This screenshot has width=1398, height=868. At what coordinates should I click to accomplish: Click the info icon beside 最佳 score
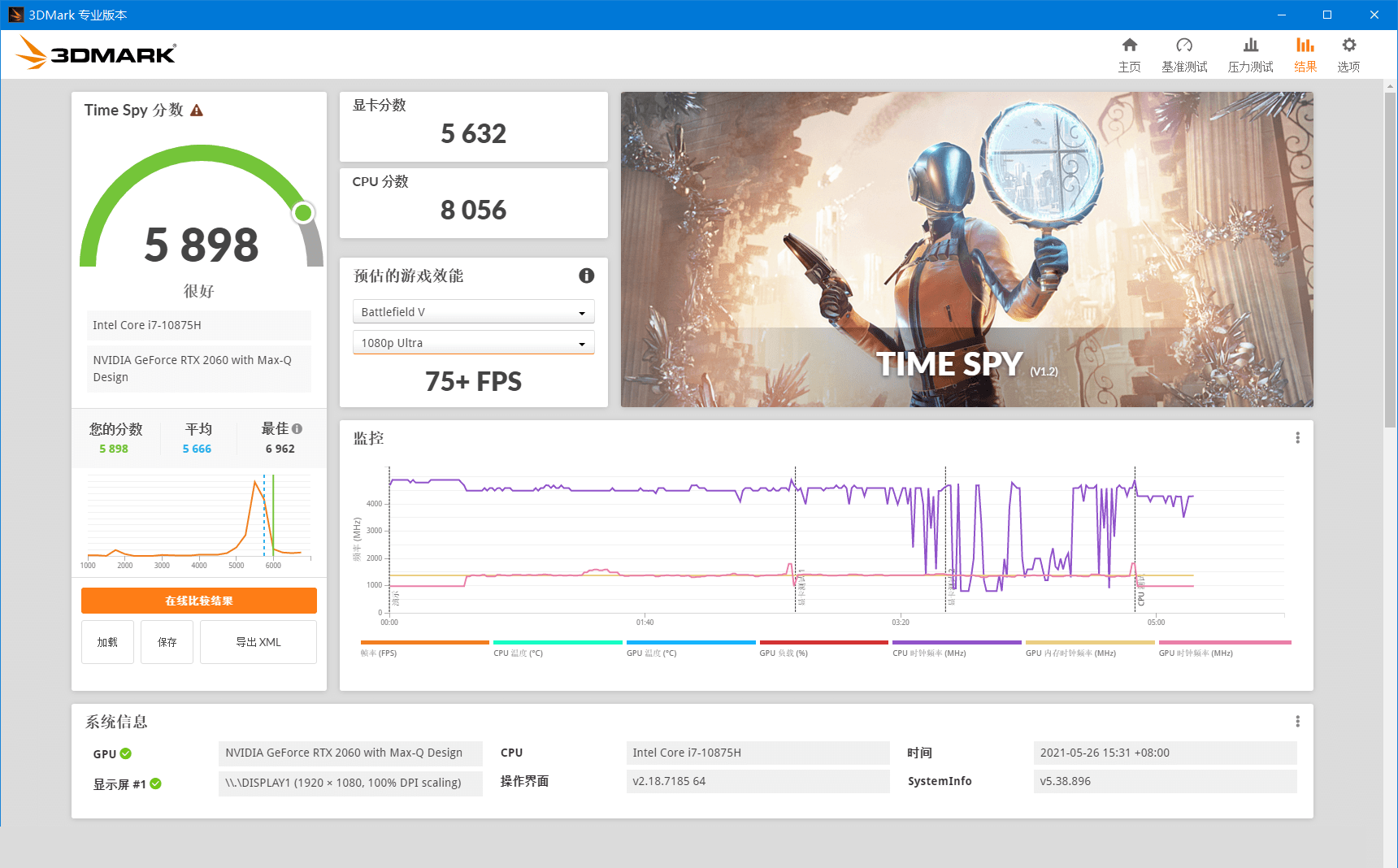297,428
